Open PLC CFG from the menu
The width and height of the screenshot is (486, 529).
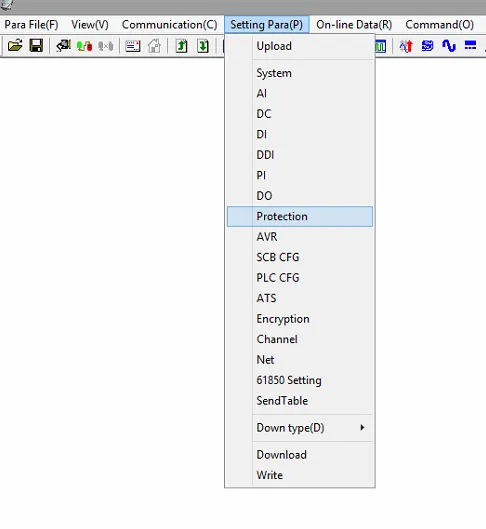click(300, 278)
